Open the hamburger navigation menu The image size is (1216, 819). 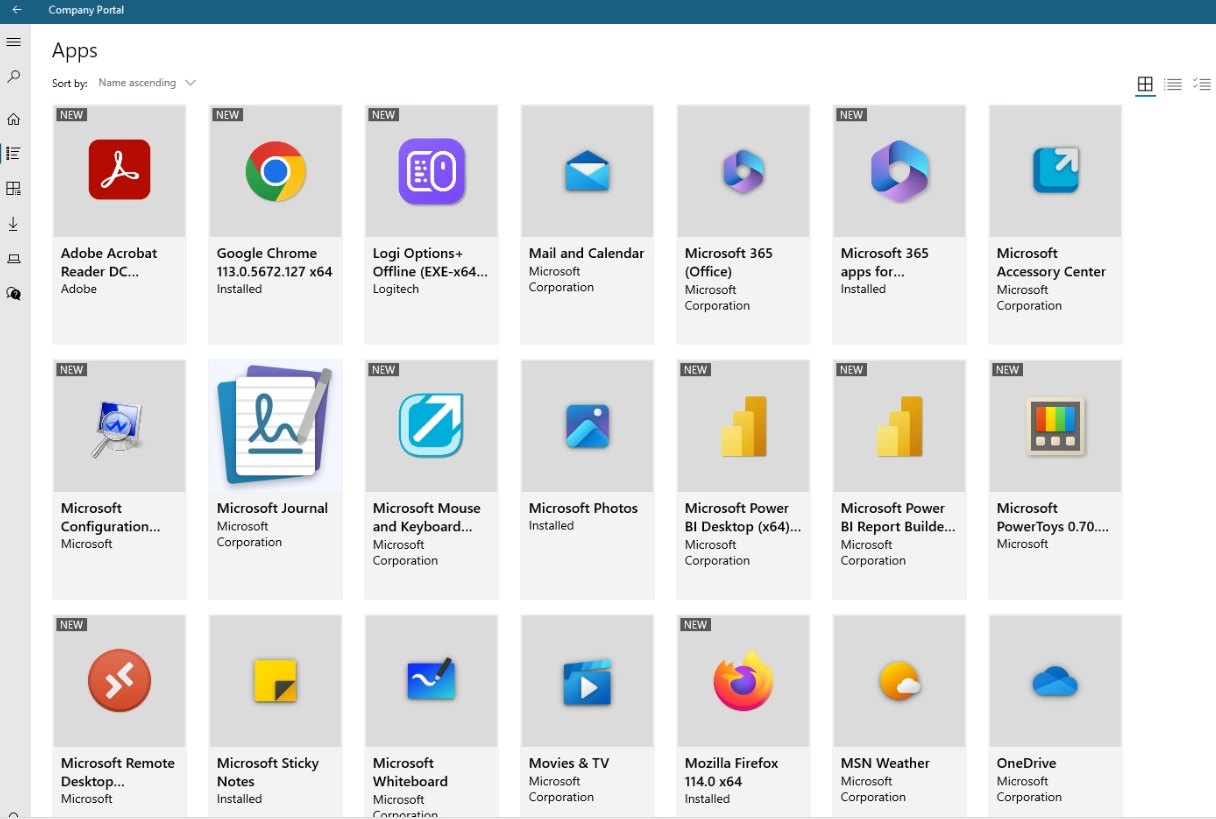point(14,42)
